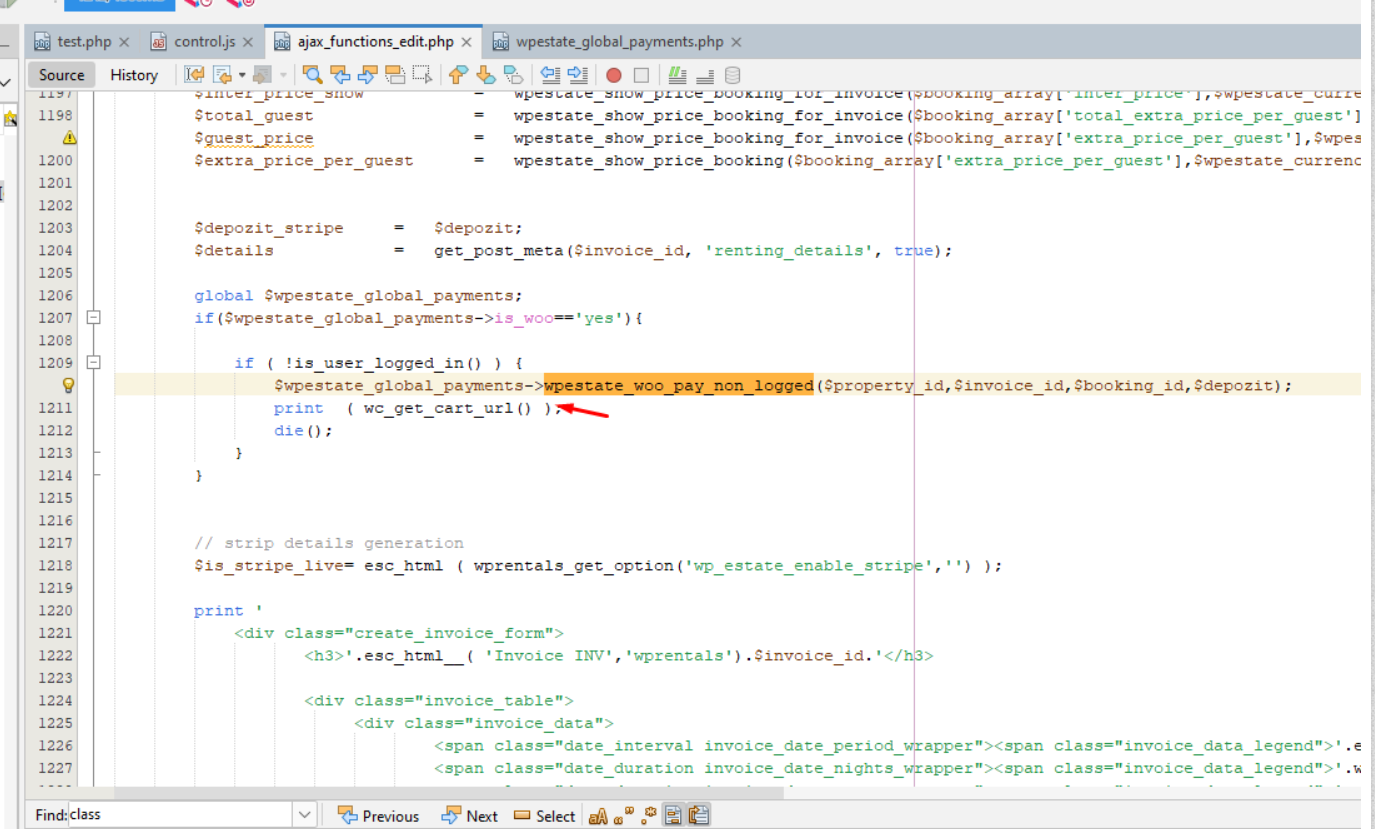Image resolution: width=1375 pixels, height=829 pixels.
Task: Open the Find history dropdown arrow
Action: (305, 815)
